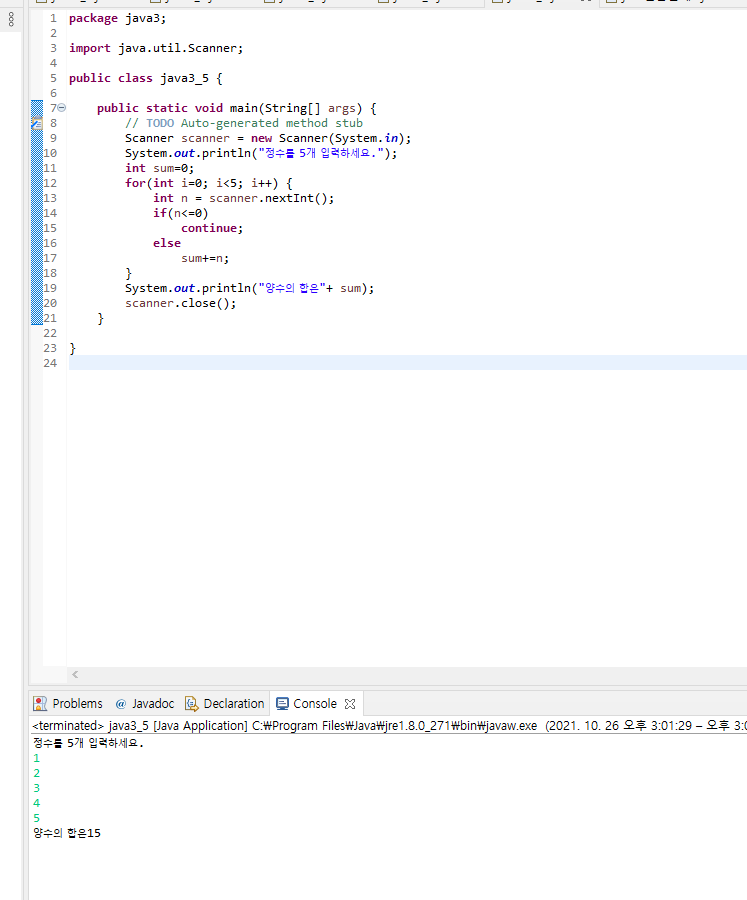The width and height of the screenshot is (747, 900).
Task: Click the TODO task marker on line 8
Action: click(x=37, y=123)
